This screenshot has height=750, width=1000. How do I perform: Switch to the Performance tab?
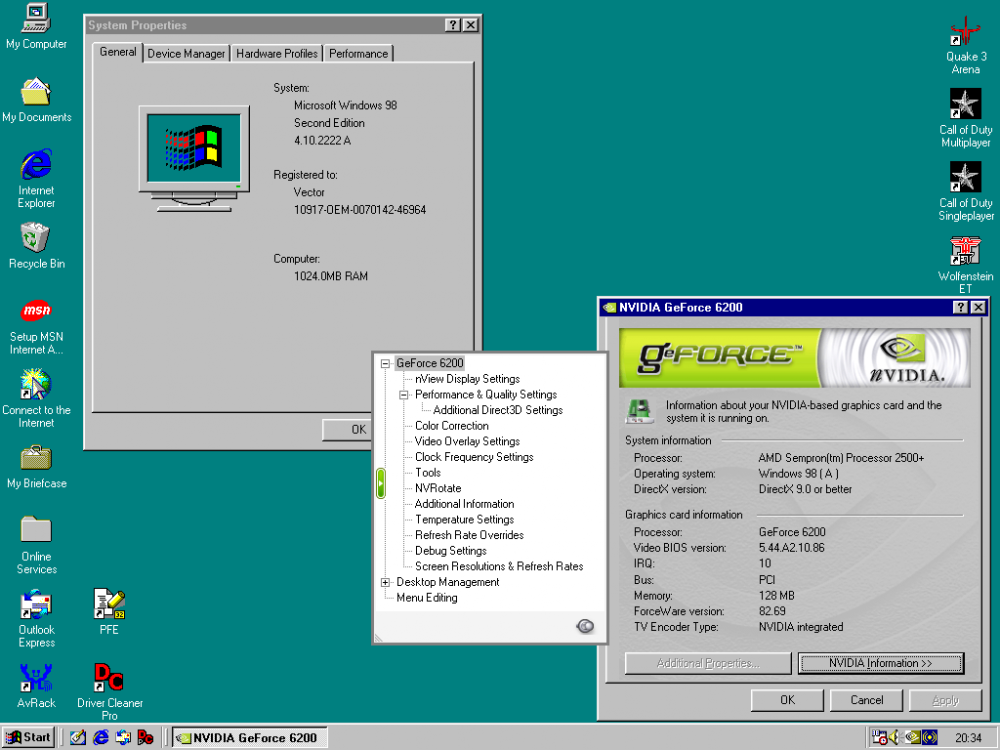pos(358,54)
